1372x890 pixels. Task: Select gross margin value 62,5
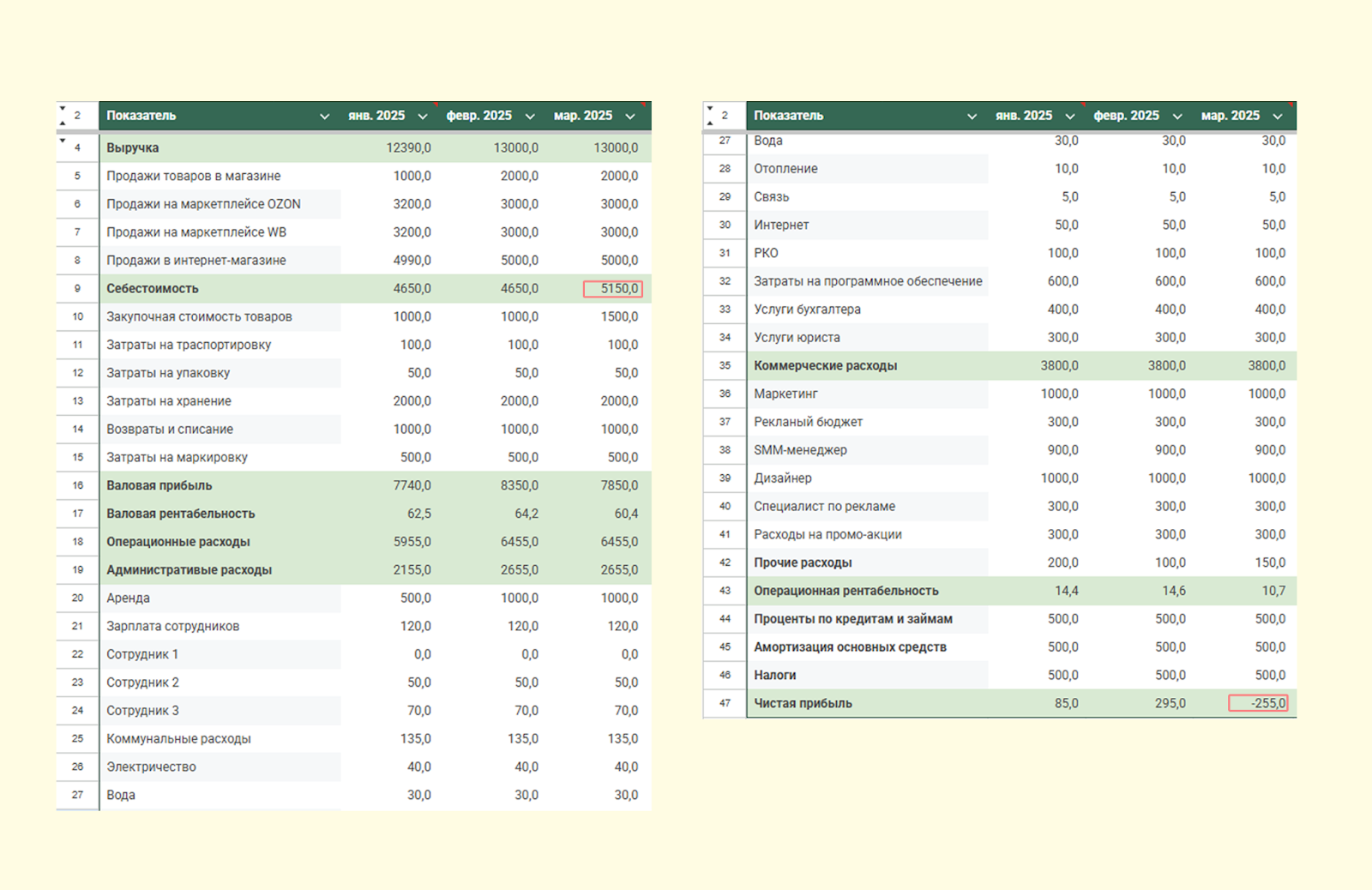[419, 514]
